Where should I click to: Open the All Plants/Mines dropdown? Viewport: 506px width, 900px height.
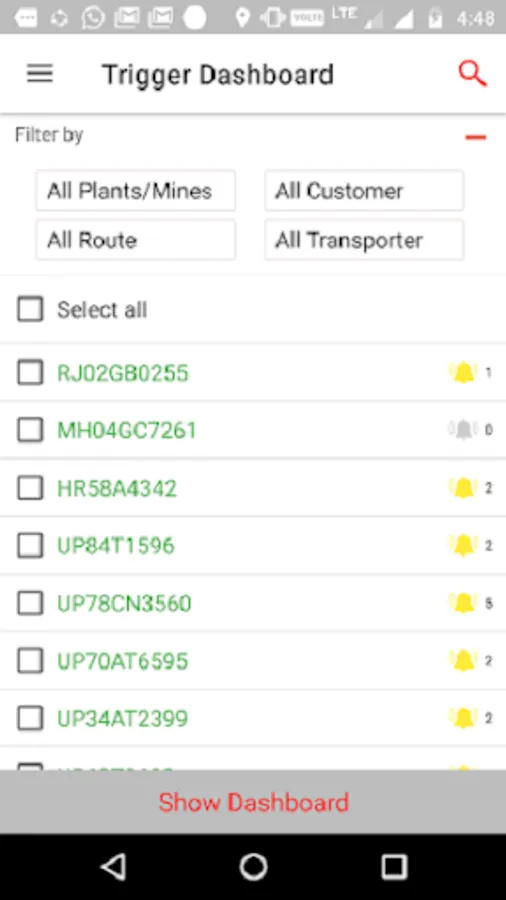[x=135, y=191]
